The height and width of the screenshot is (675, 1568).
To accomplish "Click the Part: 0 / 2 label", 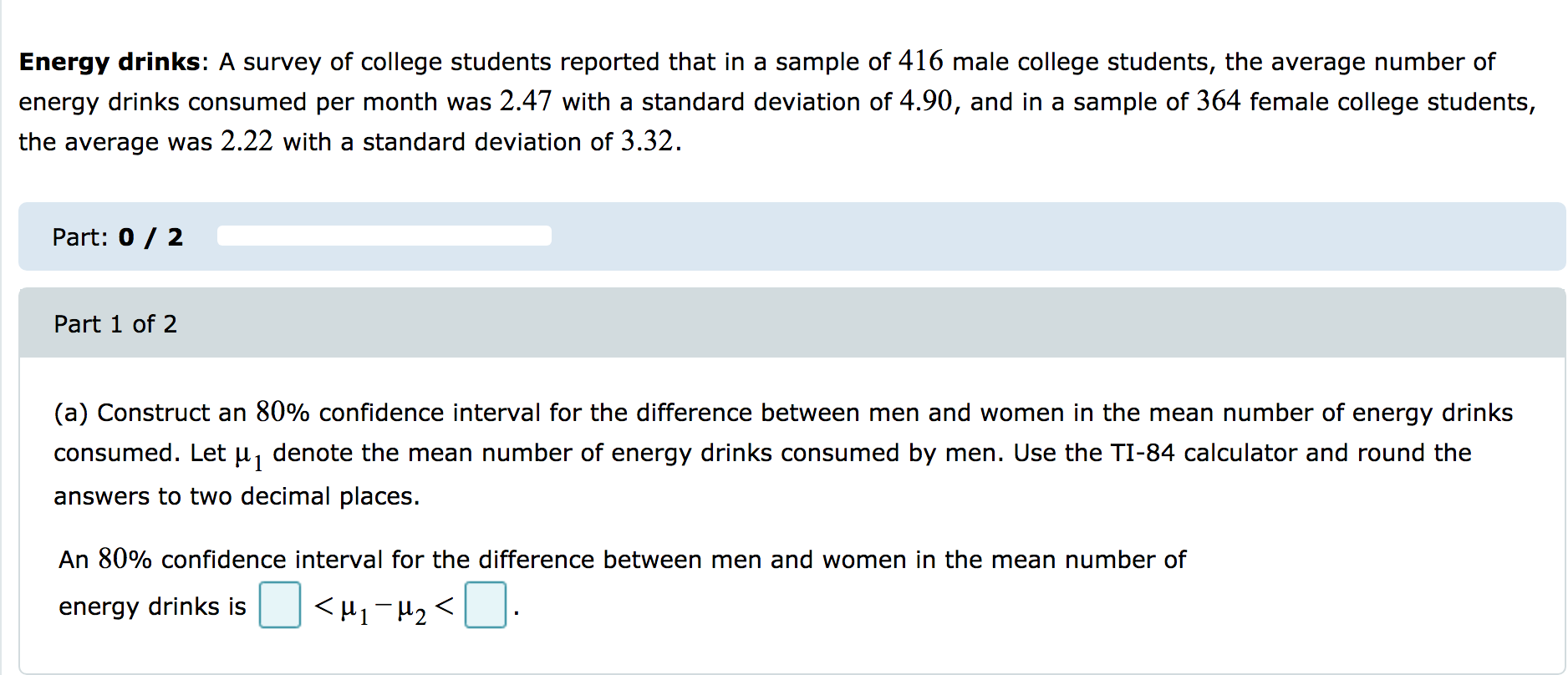I will [117, 236].
